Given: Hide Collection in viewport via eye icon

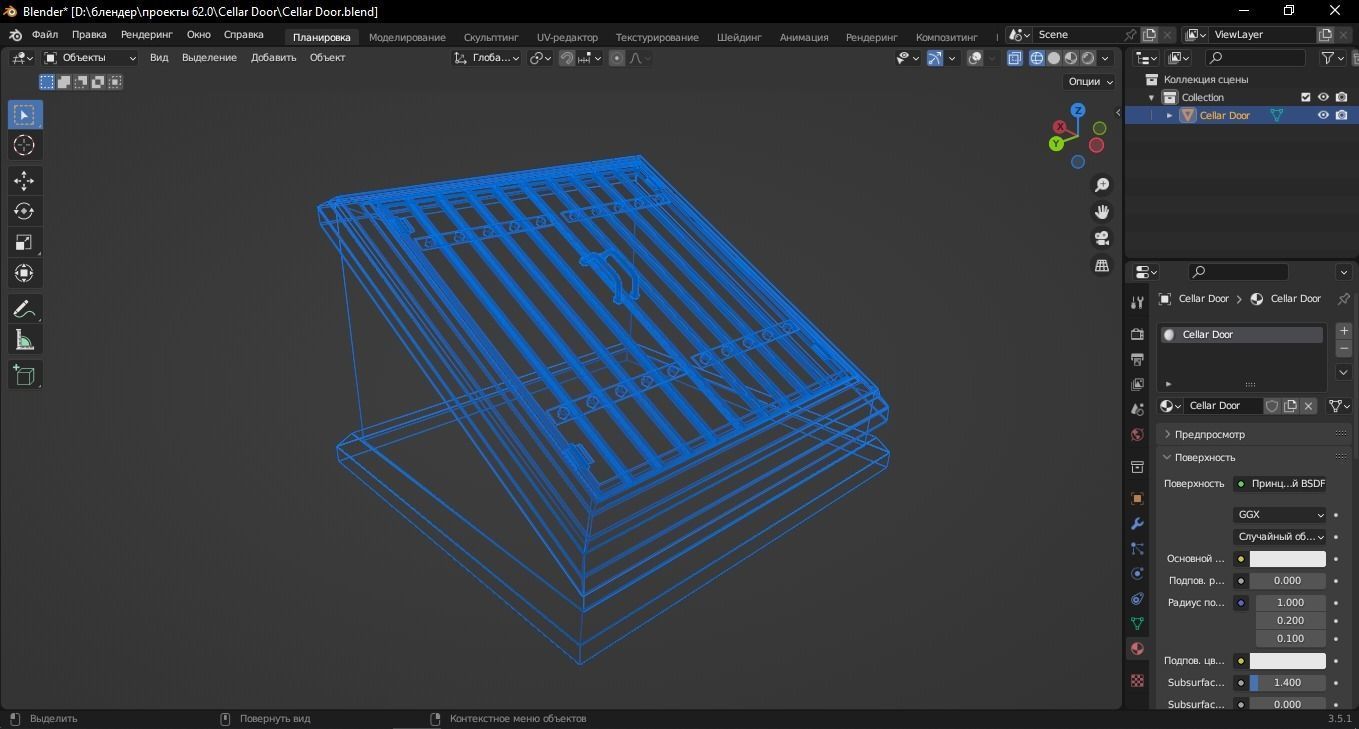Looking at the screenshot, I should (x=1323, y=97).
